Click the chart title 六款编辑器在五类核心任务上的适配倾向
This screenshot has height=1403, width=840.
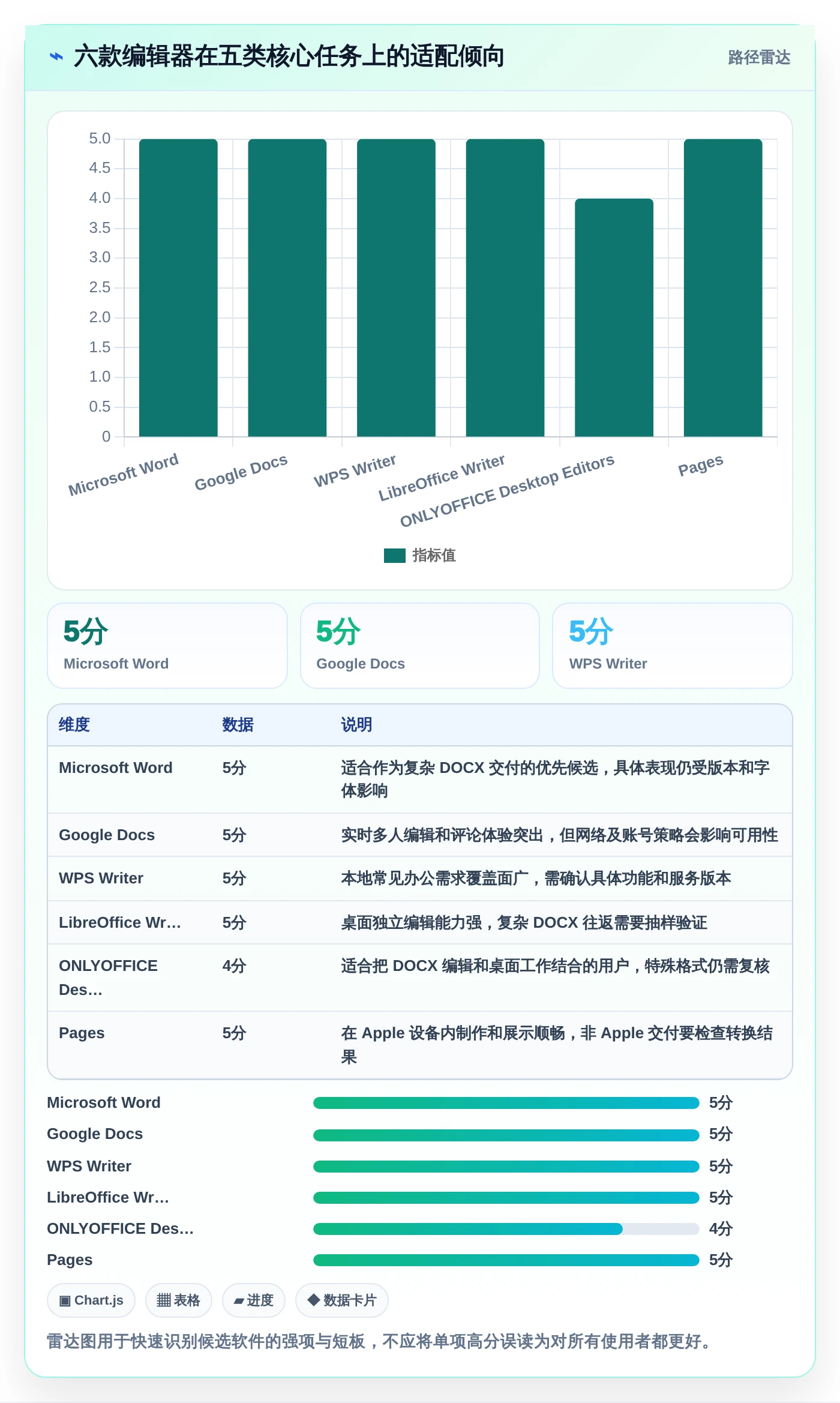[289, 57]
